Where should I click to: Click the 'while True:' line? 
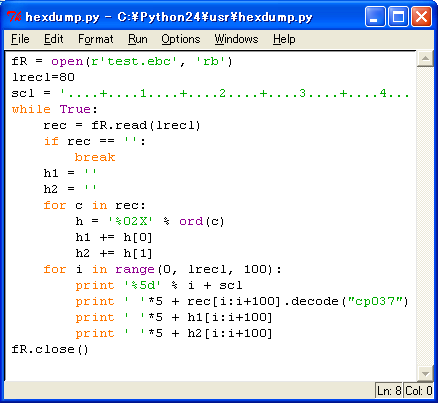[55, 109]
